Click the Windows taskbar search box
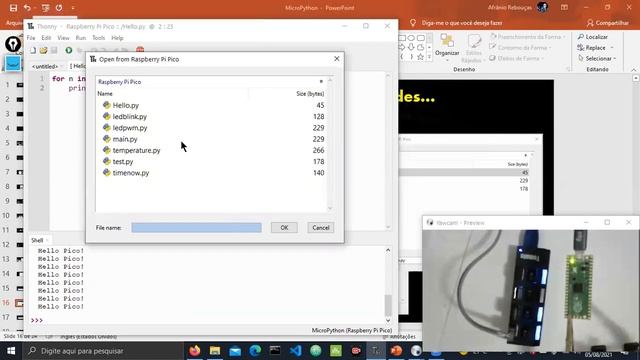Image resolution: width=640 pixels, height=360 pixels. (103, 351)
